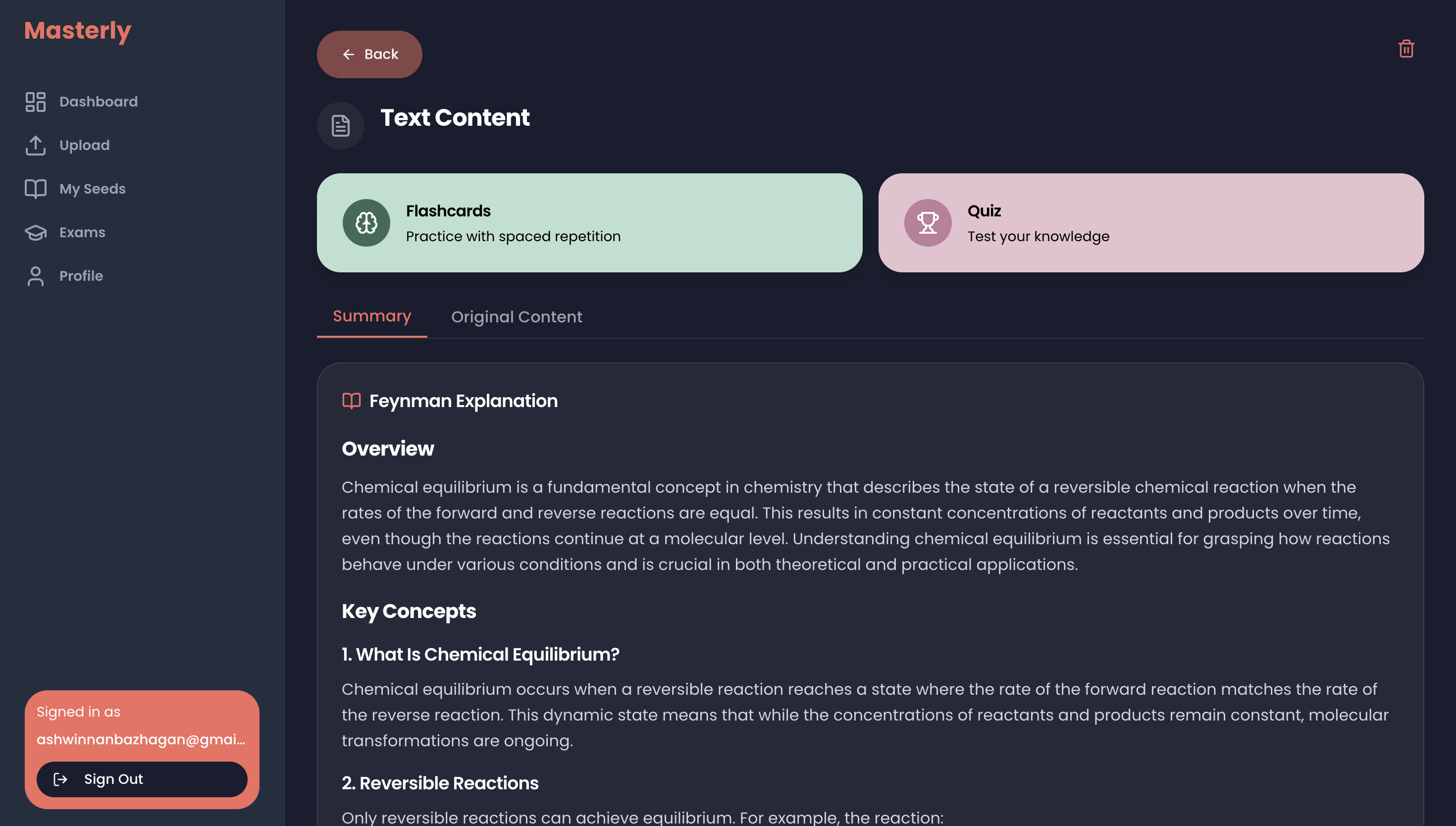The image size is (1456, 826).
Task: Open the Profile section
Action: pyautogui.click(x=81, y=276)
